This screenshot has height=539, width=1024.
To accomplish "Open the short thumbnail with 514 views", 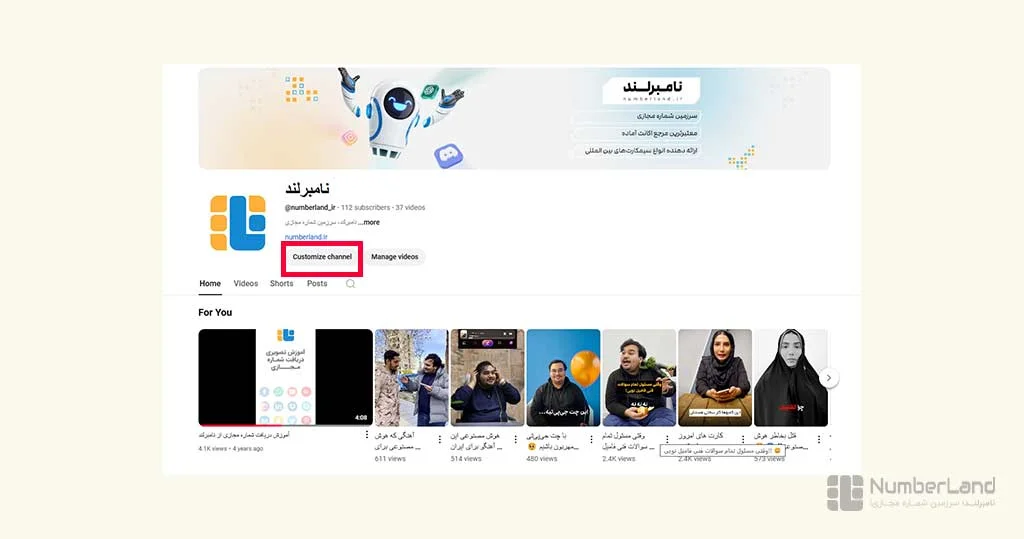I will click(x=487, y=377).
